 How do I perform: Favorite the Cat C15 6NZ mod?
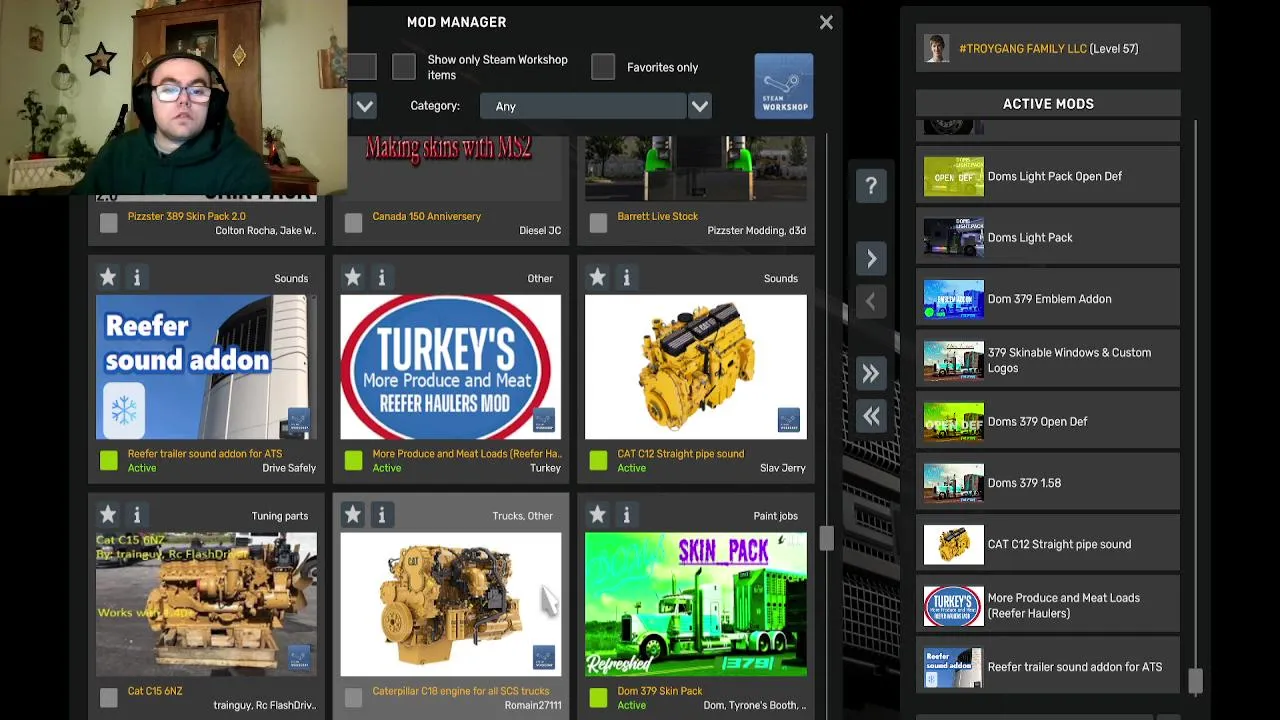point(108,515)
